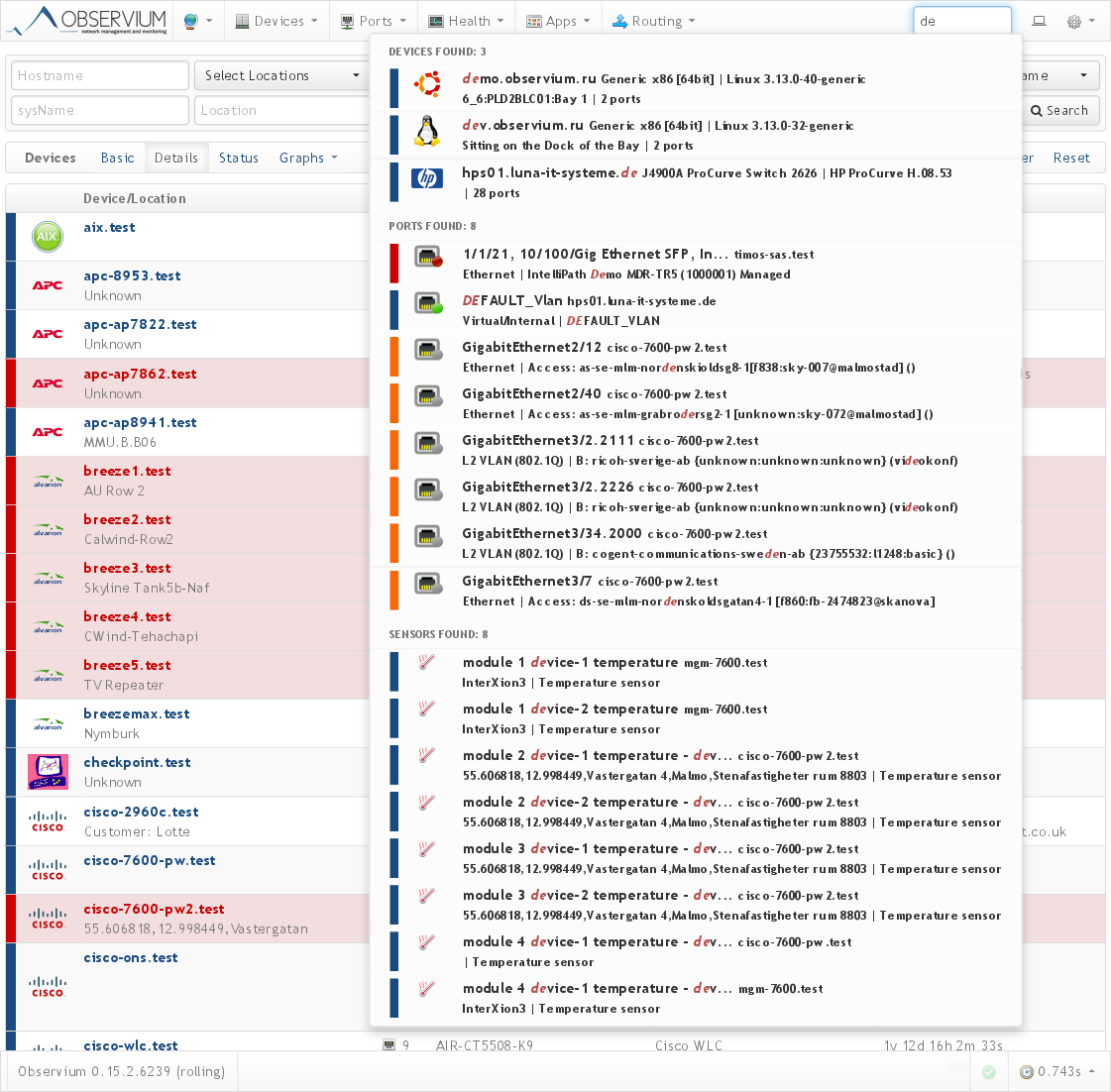Open the Ports menu
1111x1092 pixels.
point(374,21)
